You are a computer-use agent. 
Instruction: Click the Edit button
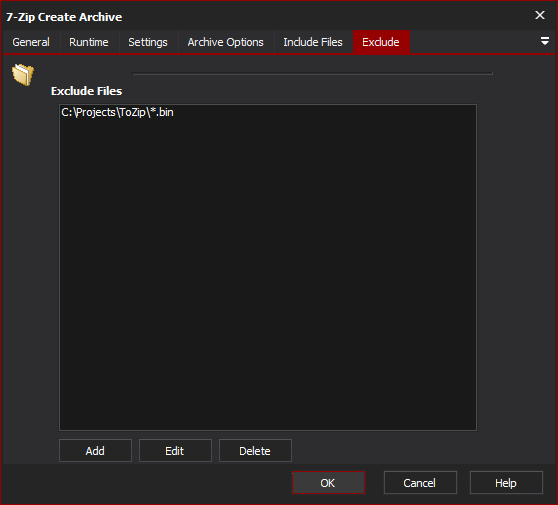coord(175,451)
